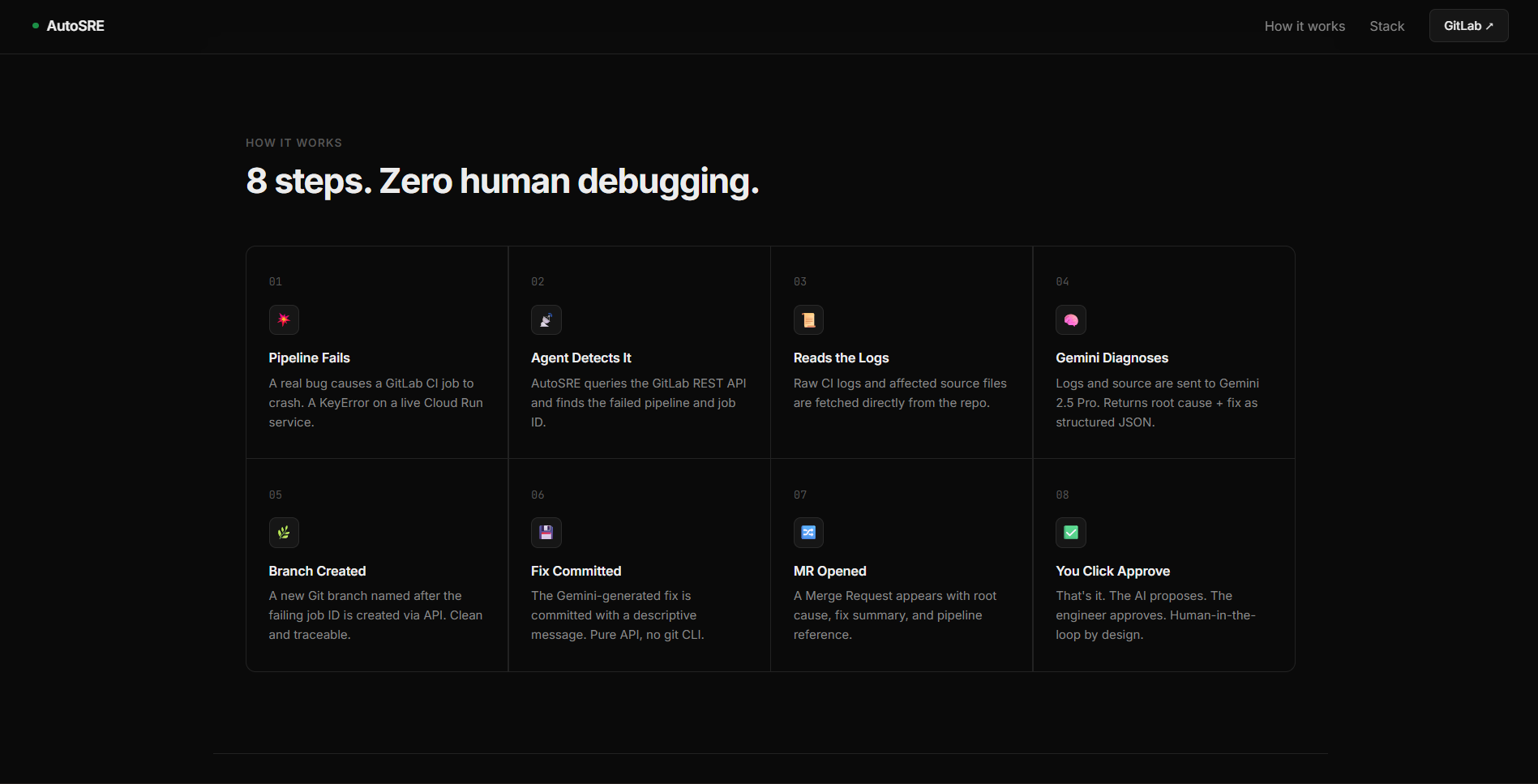Image resolution: width=1538 pixels, height=784 pixels.
Task: Click the Agent Detects It satellite icon
Action: [546, 319]
